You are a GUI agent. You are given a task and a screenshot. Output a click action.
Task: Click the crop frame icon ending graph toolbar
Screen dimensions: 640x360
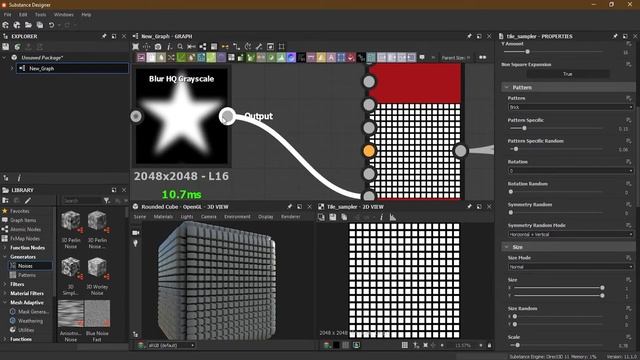point(281,47)
